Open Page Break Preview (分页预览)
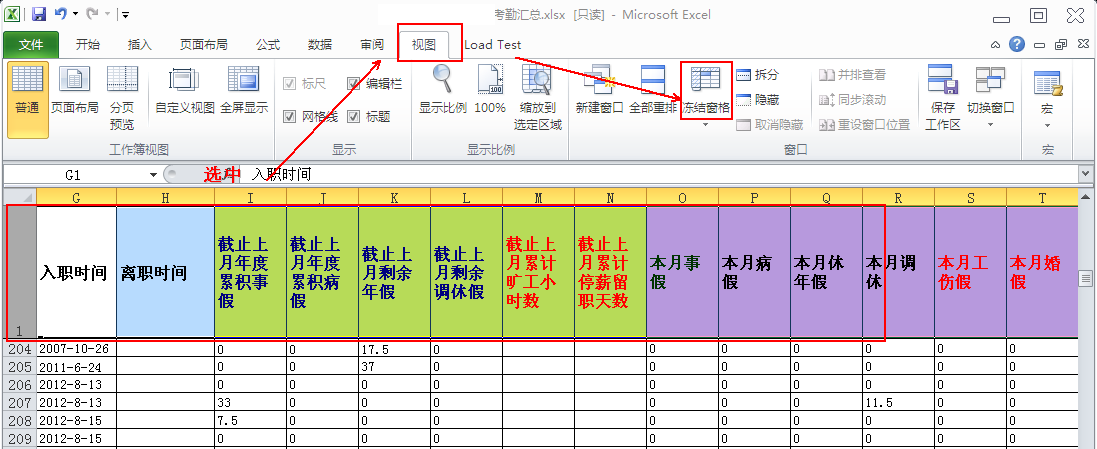The image size is (1097, 449). [122, 82]
